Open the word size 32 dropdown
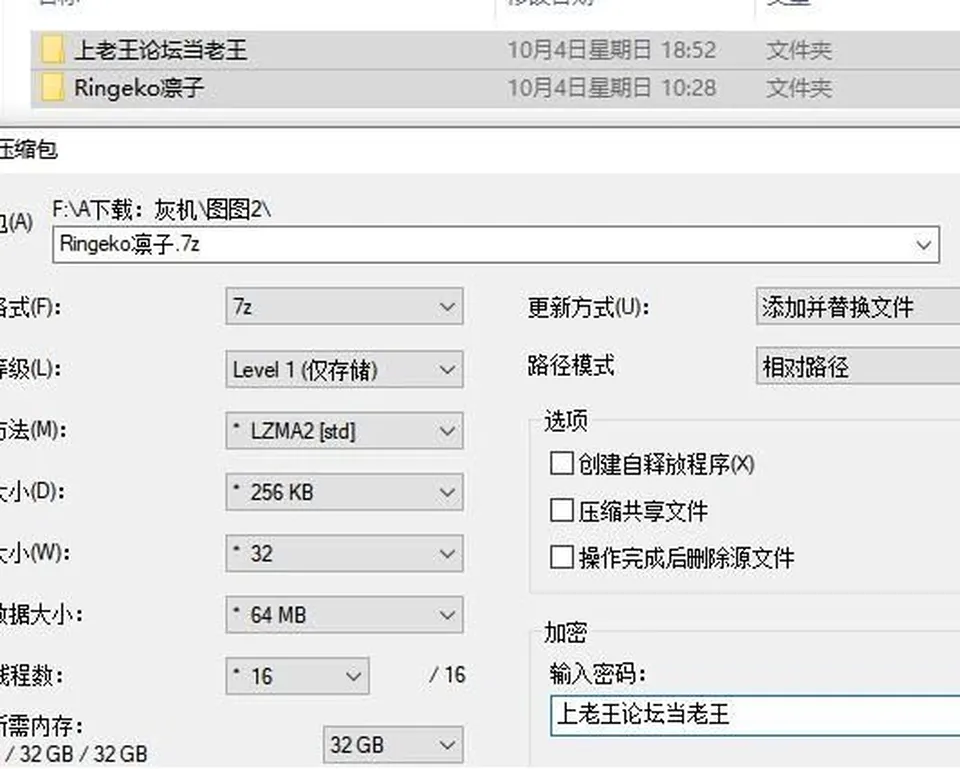 (x=344, y=553)
